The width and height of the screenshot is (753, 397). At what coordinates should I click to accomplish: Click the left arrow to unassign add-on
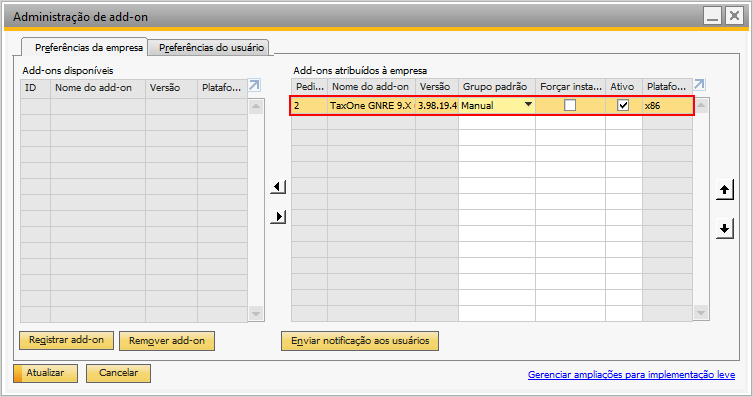click(x=278, y=187)
